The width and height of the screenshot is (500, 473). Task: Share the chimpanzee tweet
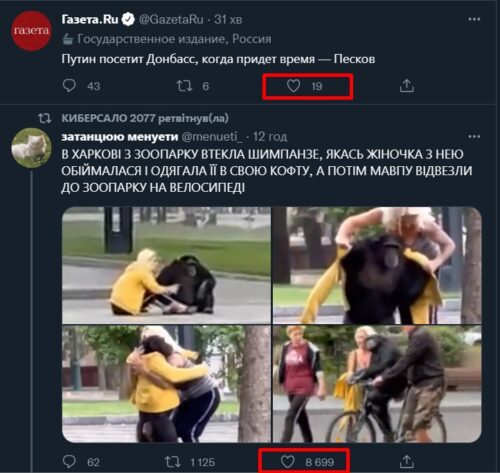407,462
